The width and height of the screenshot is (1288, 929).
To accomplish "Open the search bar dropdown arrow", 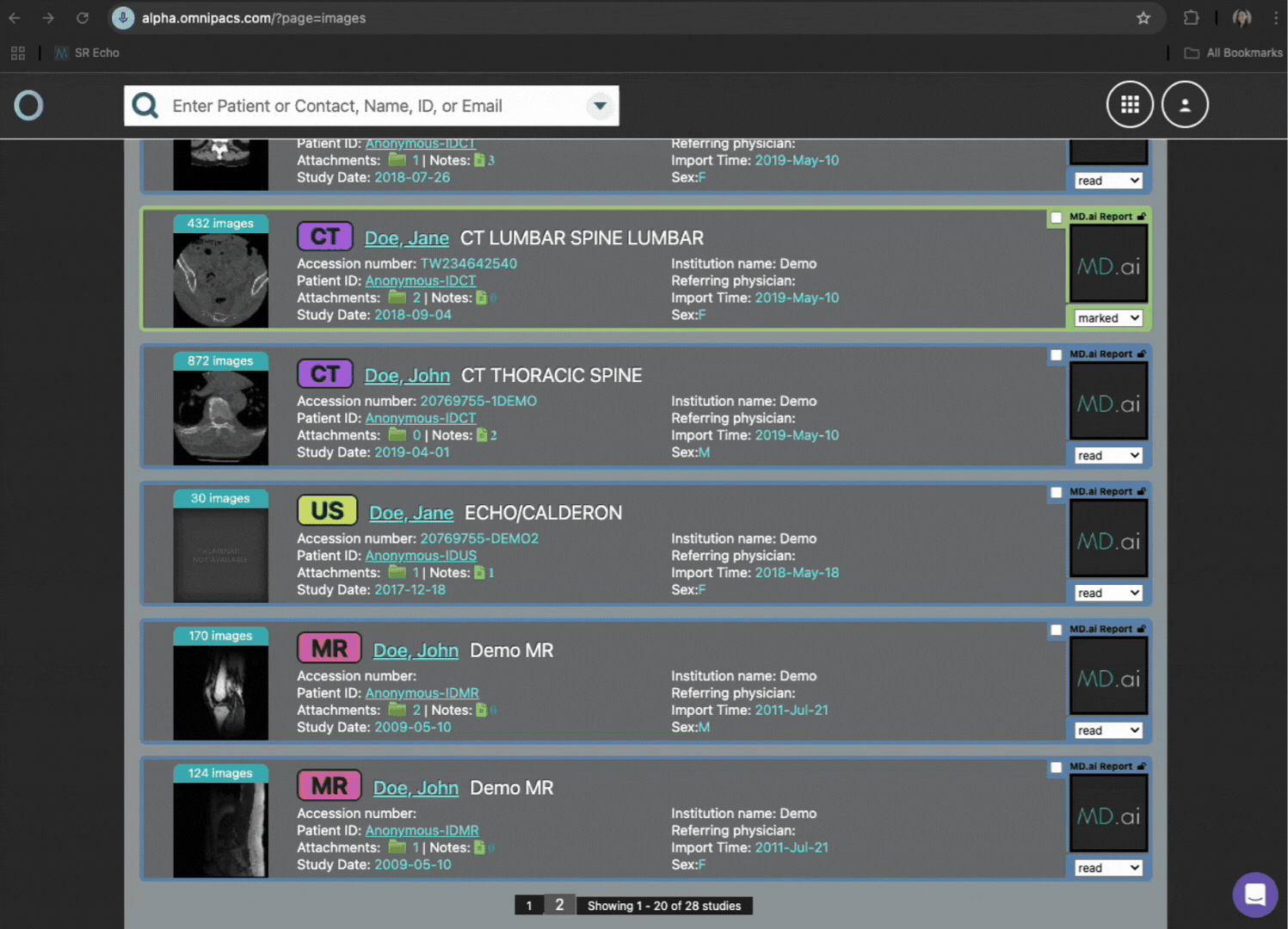I will [600, 106].
